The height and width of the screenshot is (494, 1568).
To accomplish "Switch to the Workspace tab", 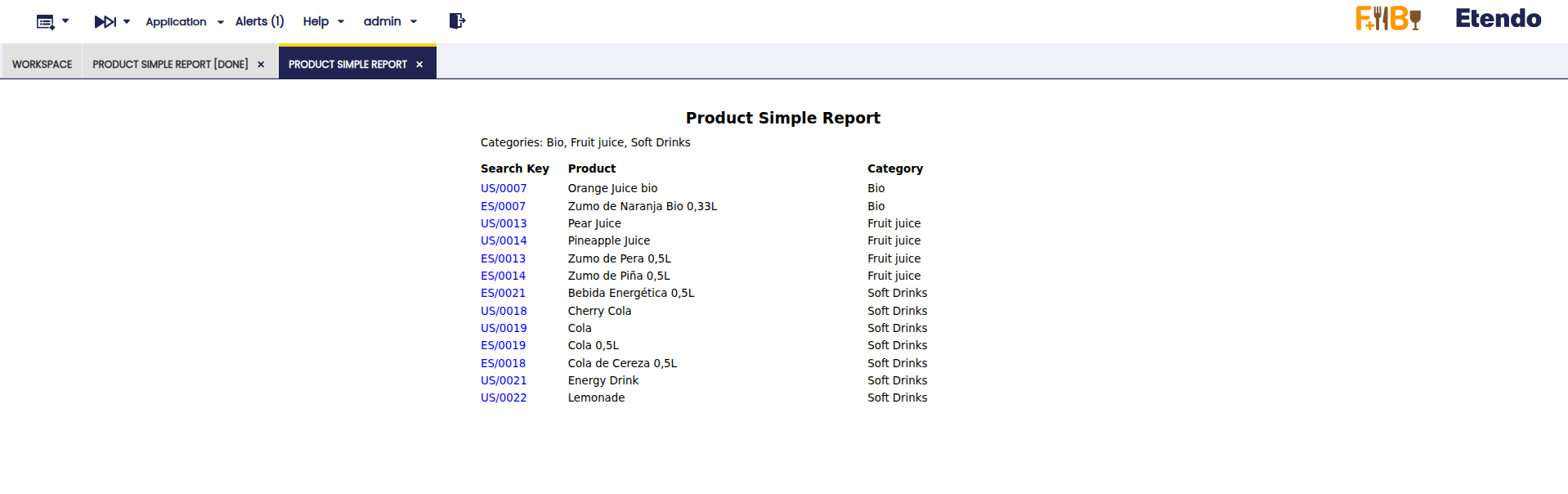I will pos(42,65).
